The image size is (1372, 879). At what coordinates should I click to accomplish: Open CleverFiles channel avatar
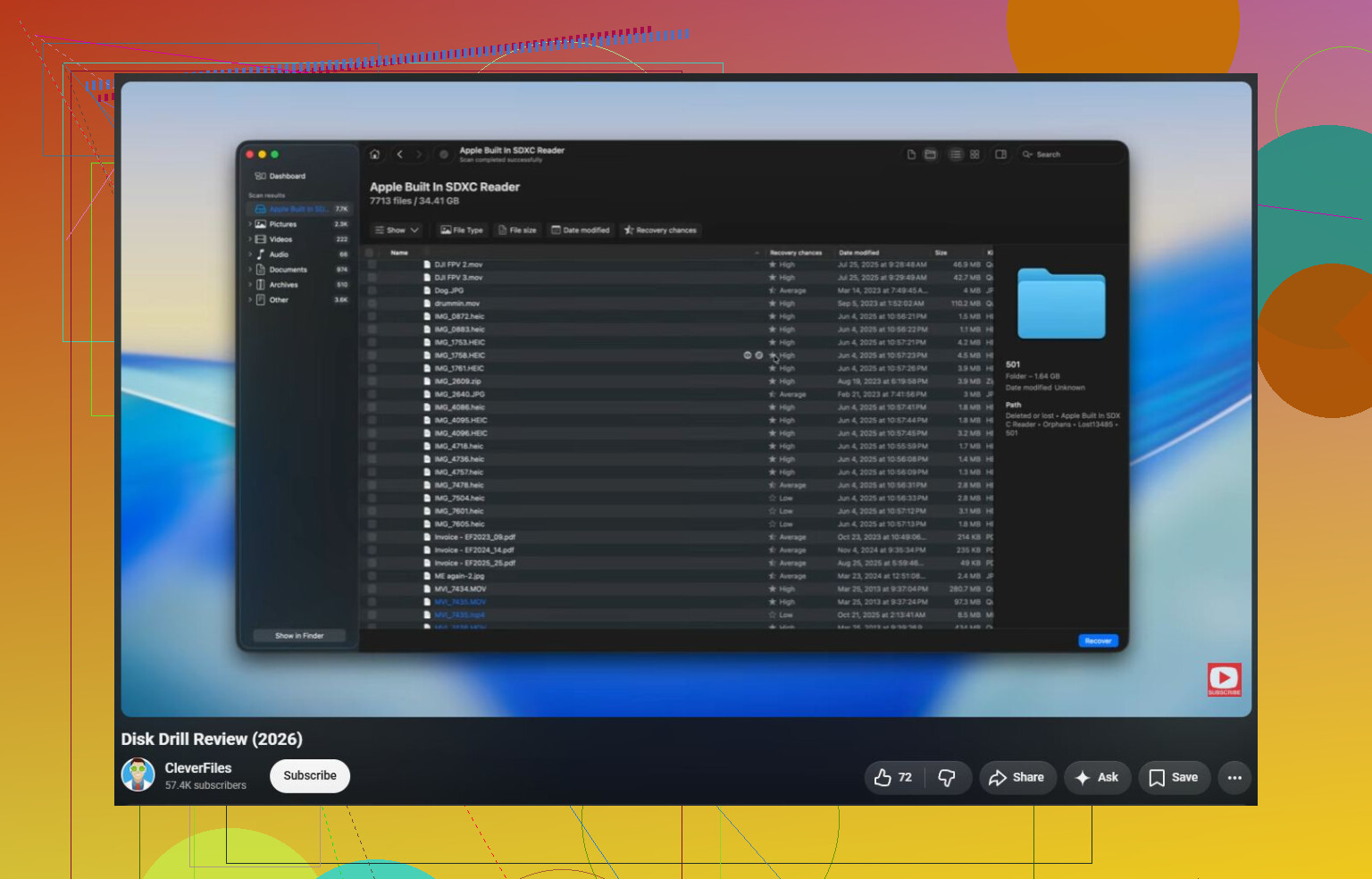(138, 774)
